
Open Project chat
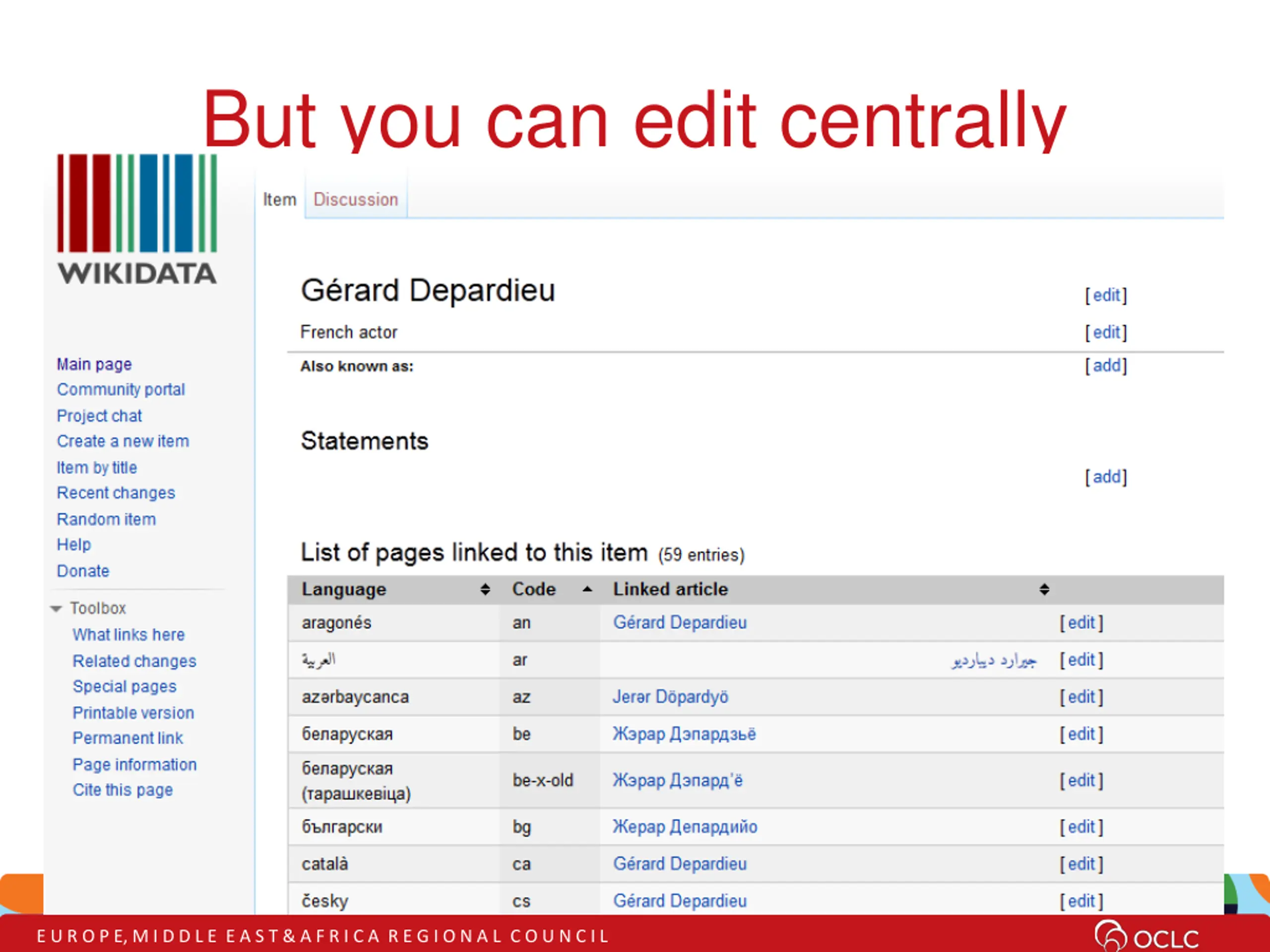pyautogui.click(x=99, y=416)
